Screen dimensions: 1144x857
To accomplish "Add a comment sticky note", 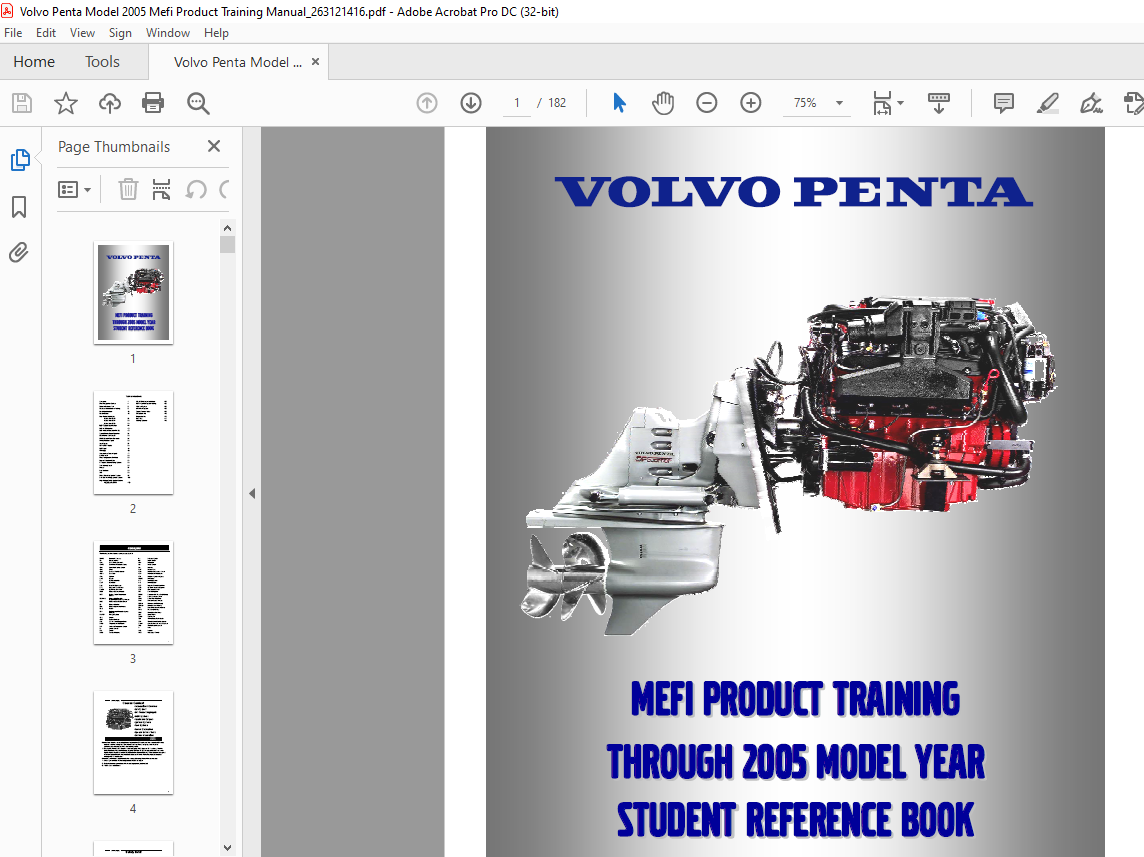I will (x=1004, y=103).
